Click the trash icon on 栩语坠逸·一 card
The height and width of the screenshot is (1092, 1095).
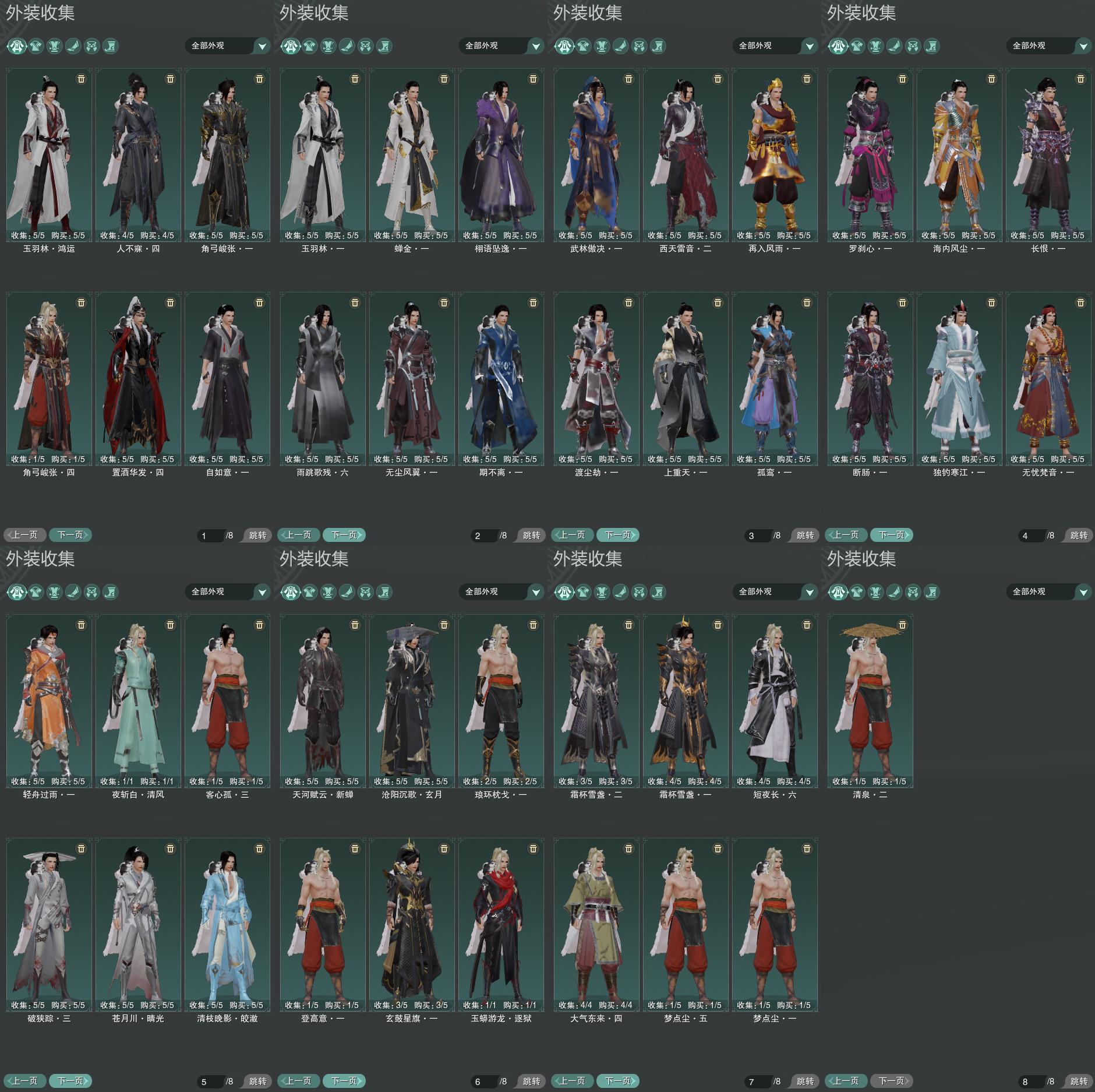[x=534, y=79]
